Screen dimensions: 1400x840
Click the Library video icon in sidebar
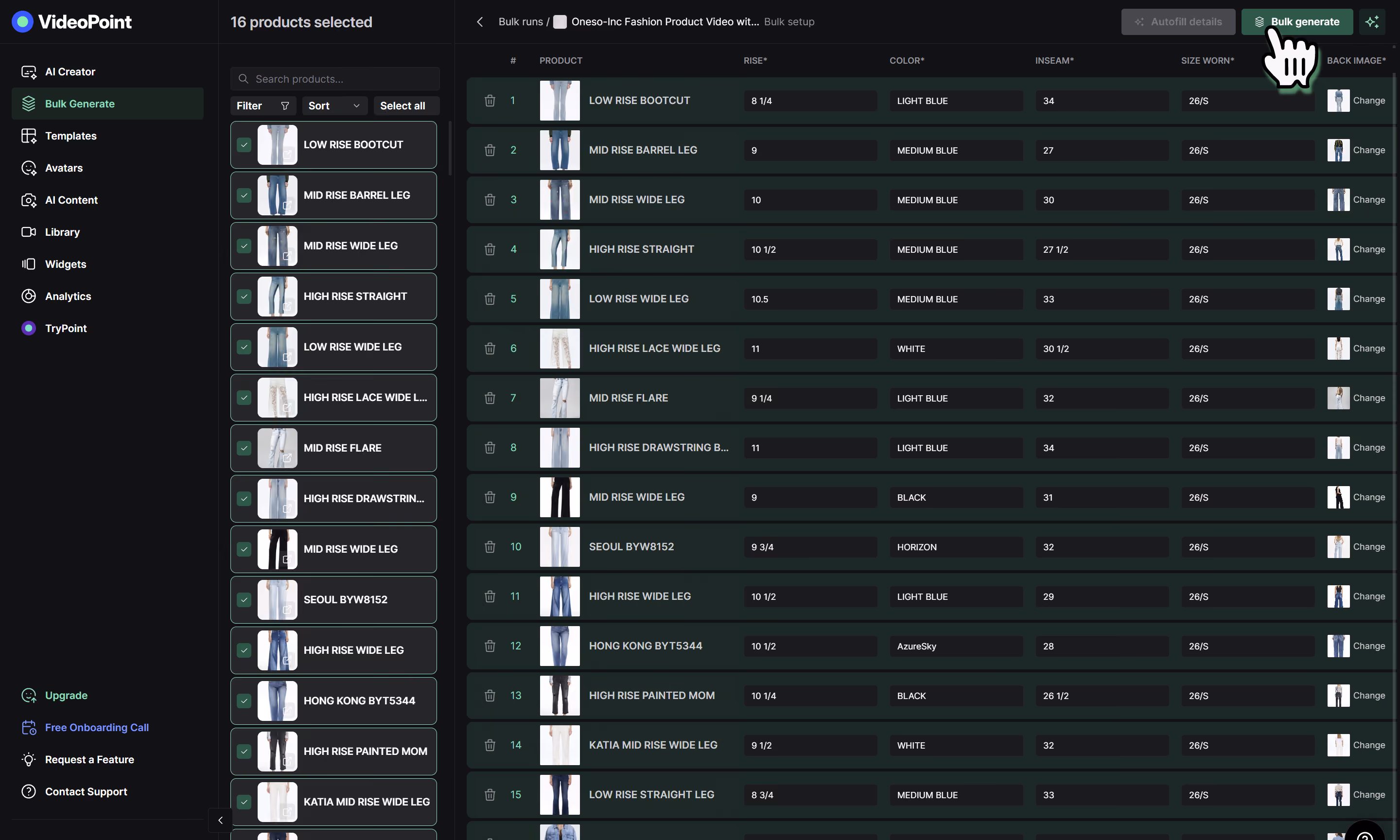[x=28, y=232]
